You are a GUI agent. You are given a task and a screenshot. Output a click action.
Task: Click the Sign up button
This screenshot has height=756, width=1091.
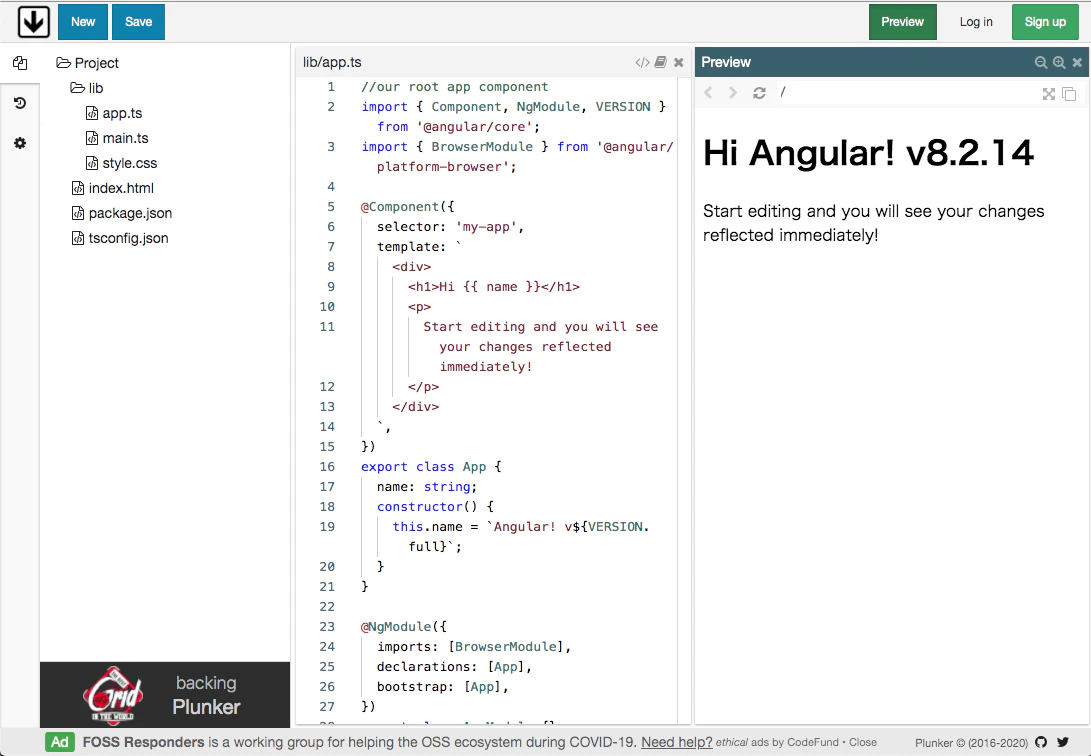pos(1045,22)
